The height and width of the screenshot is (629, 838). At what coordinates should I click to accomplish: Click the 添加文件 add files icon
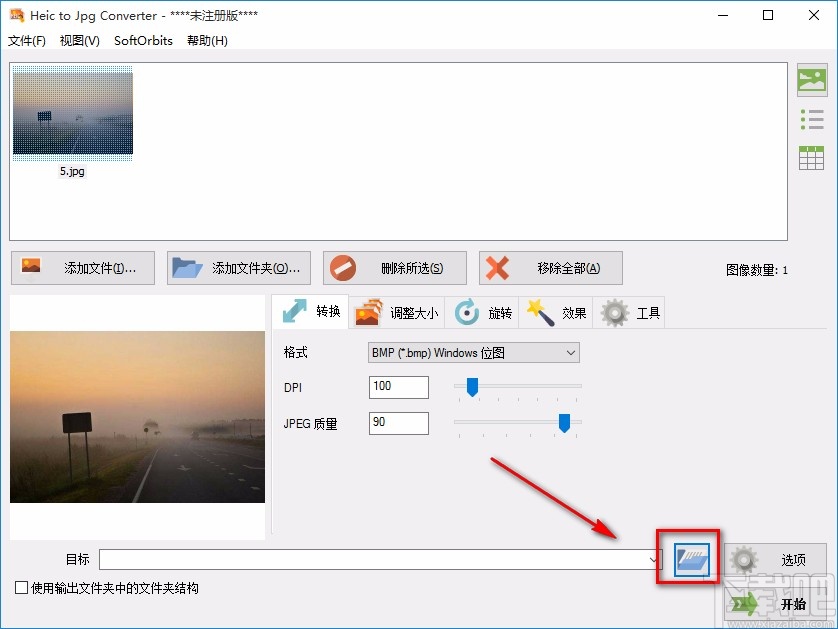pos(31,267)
